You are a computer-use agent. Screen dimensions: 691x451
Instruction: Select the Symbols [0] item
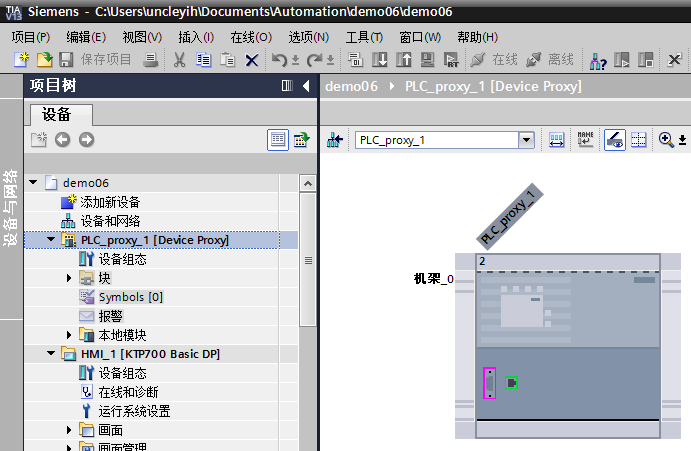click(131, 297)
